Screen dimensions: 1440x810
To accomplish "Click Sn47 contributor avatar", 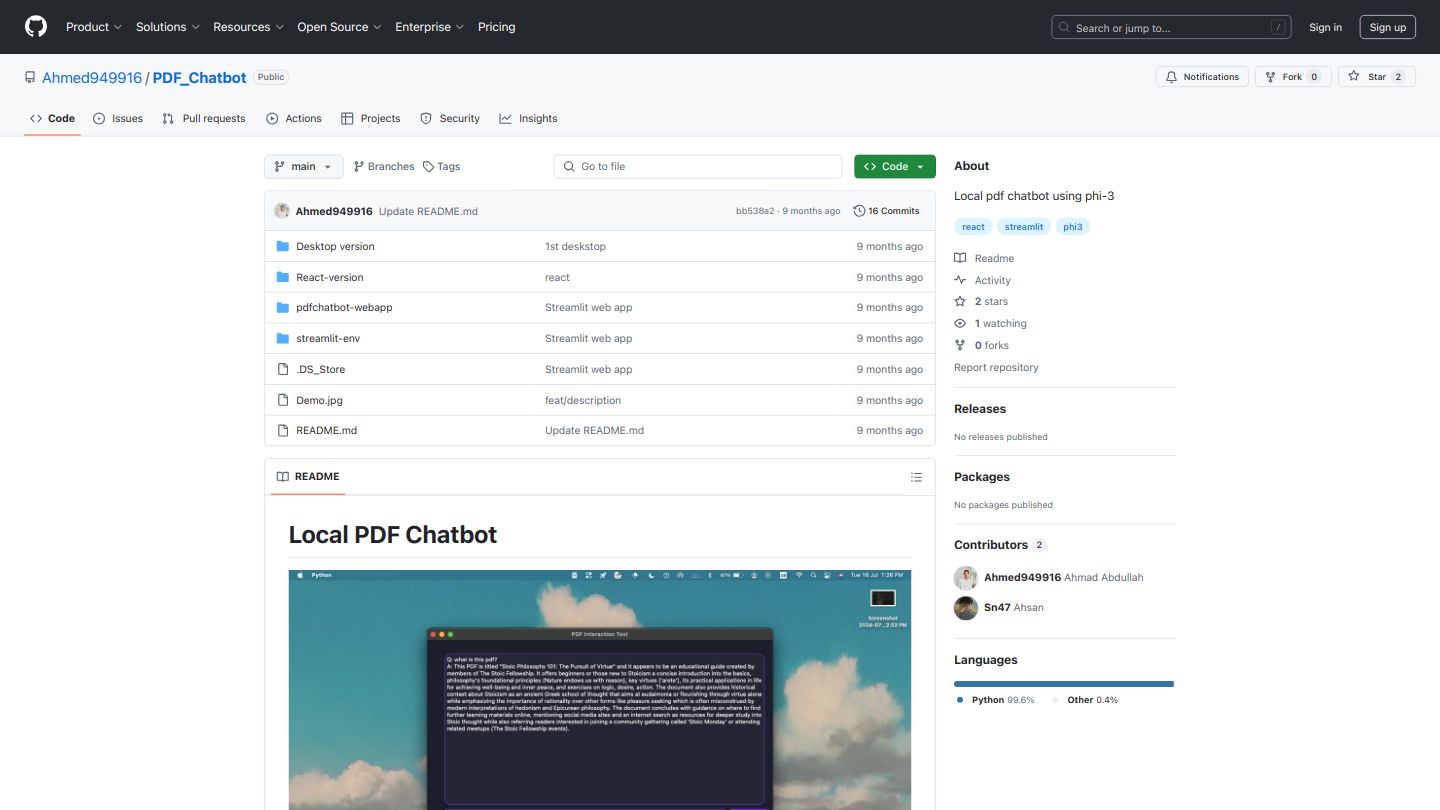I will (x=966, y=608).
